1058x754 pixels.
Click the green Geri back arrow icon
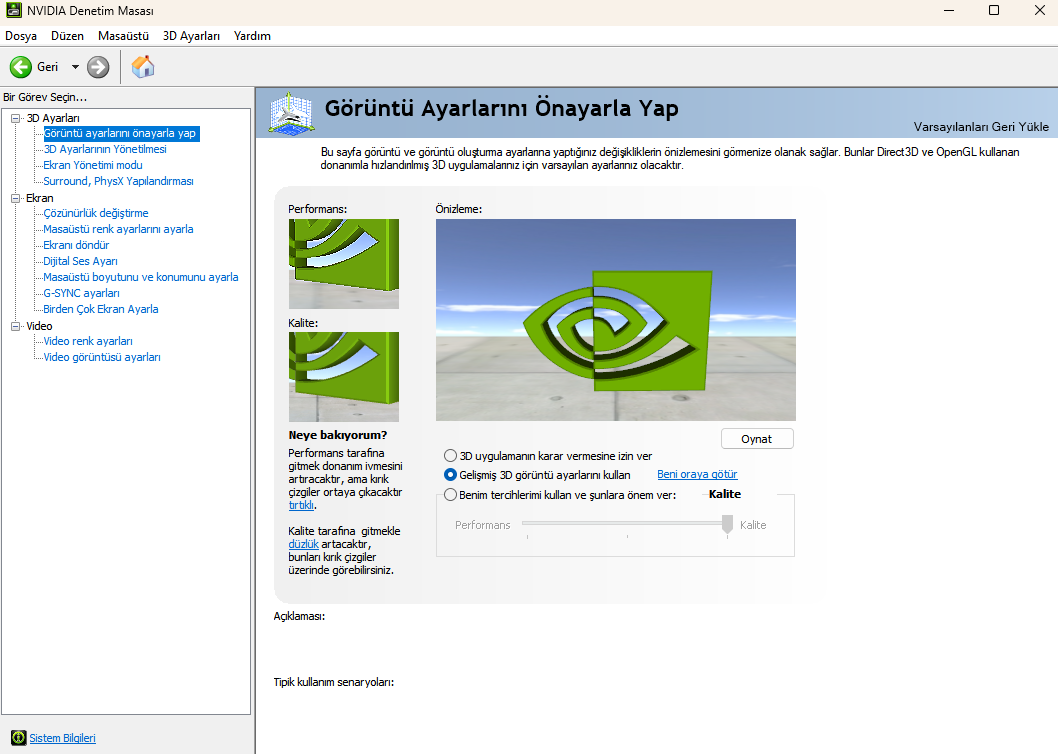coord(20,67)
